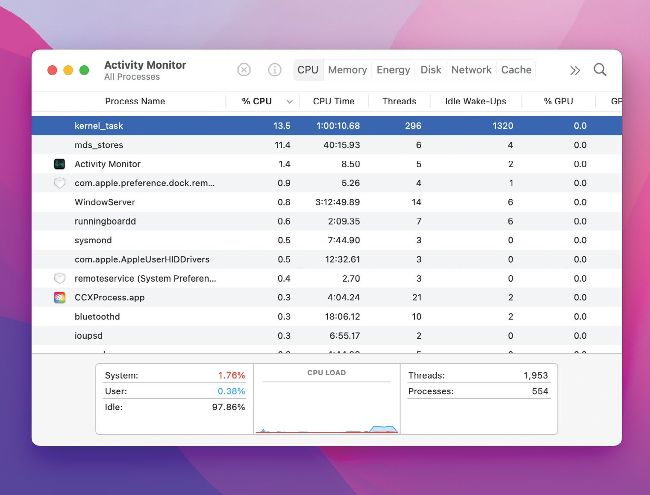This screenshot has width=650, height=495.
Task: Switch to the Memory tab
Action: point(347,70)
